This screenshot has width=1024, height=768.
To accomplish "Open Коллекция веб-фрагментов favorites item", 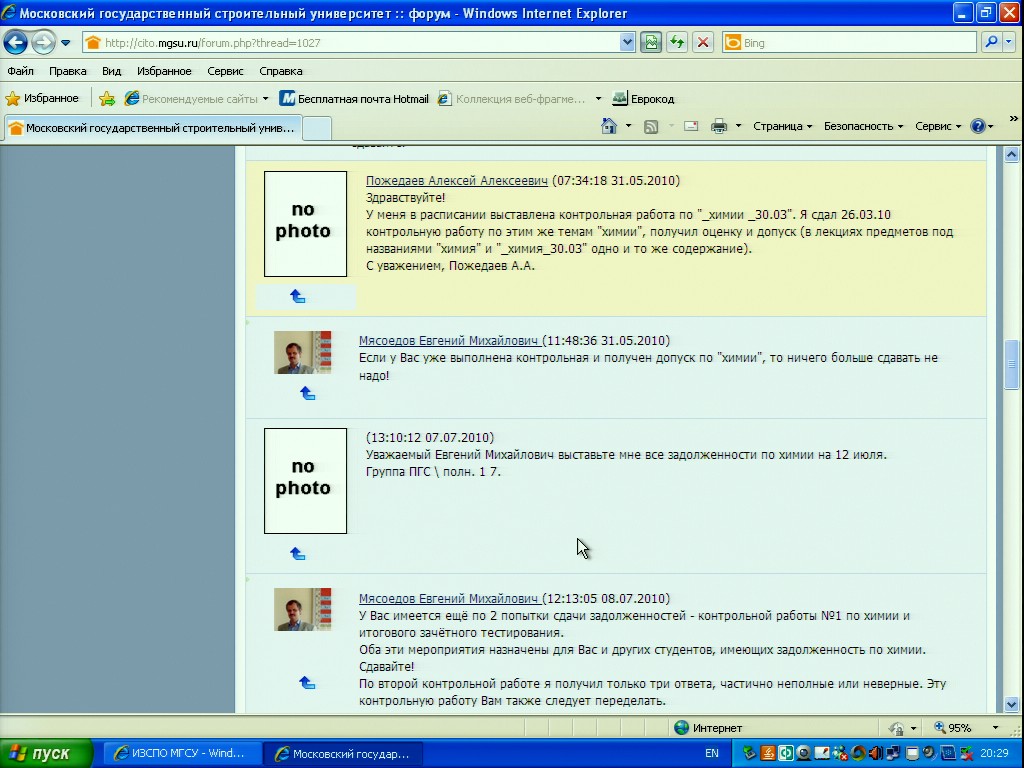I will click(x=511, y=99).
